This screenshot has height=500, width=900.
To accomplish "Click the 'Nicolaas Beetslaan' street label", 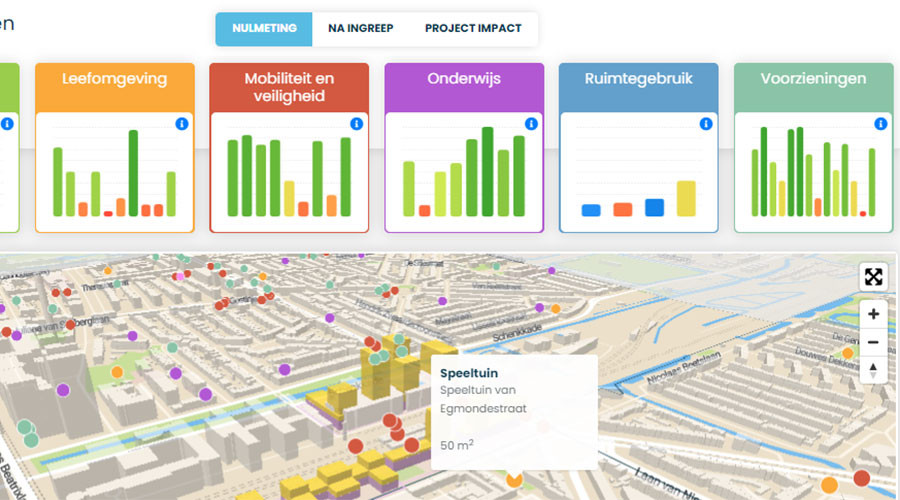I will point(683,368).
